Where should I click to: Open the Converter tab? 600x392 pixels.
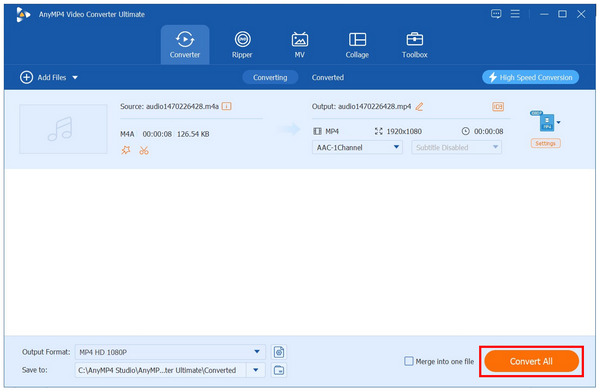click(185, 45)
